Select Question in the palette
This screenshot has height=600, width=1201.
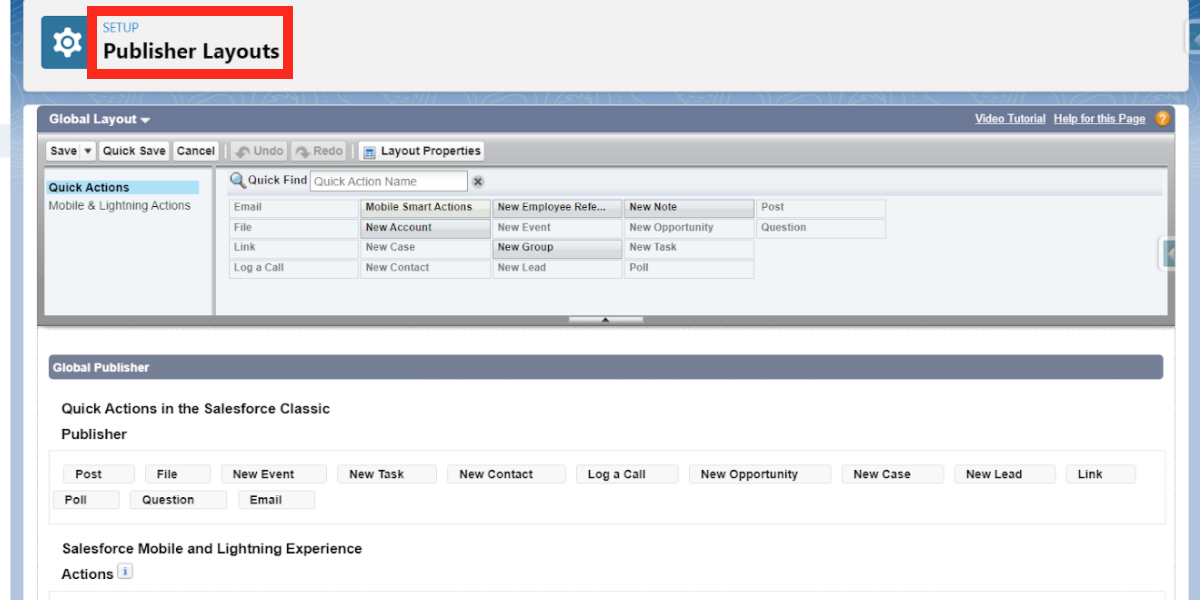point(821,228)
